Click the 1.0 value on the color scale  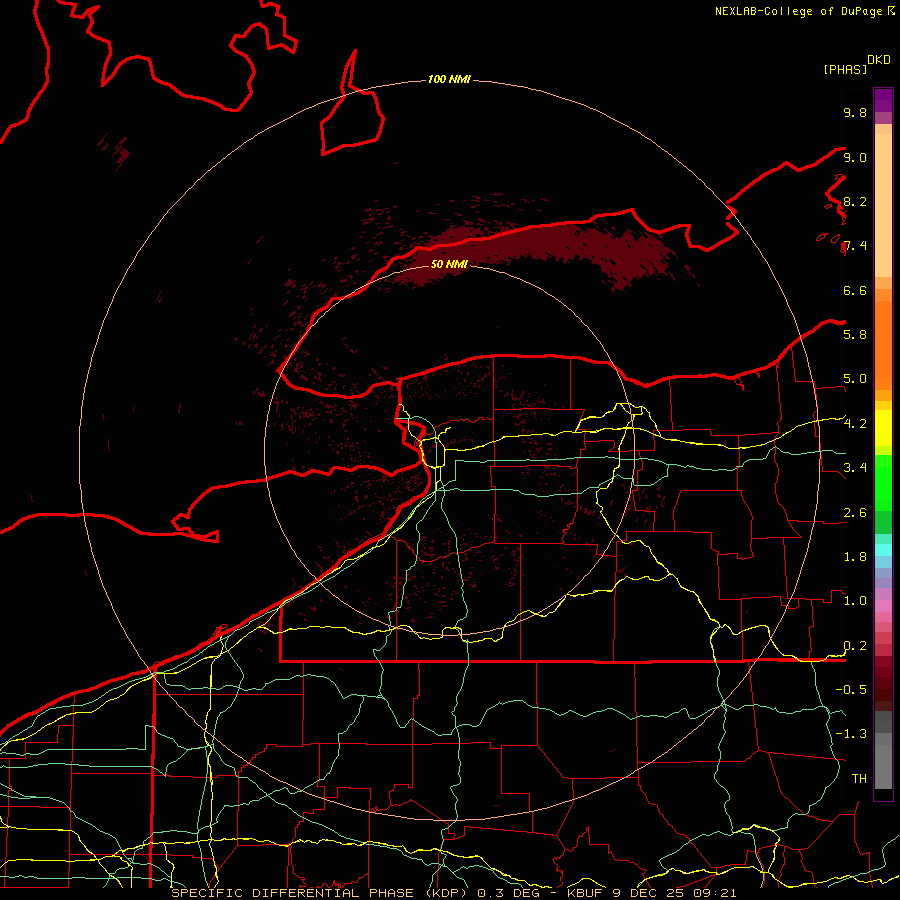855,601
